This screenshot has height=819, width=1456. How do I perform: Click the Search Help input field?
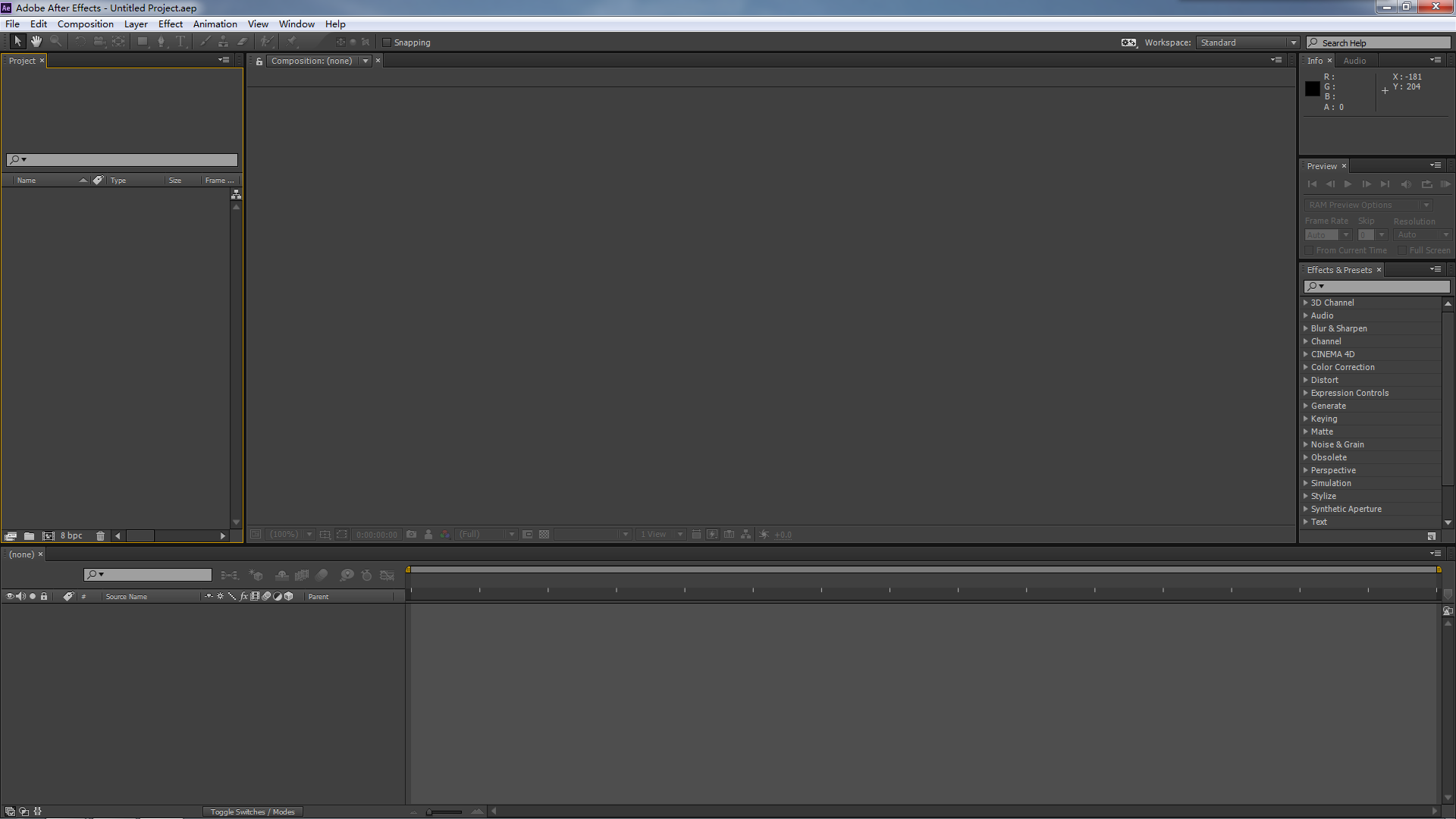point(1378,42)
